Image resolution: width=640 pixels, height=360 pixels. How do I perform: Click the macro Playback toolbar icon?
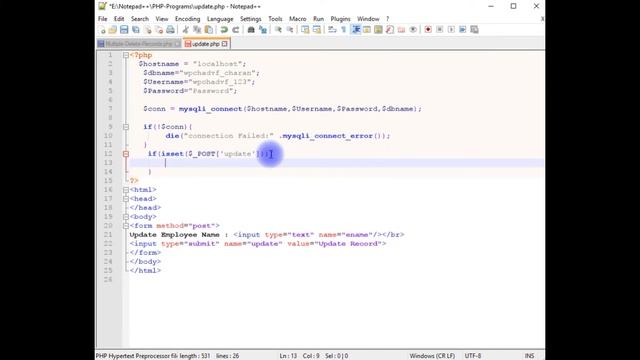[451, 30]
